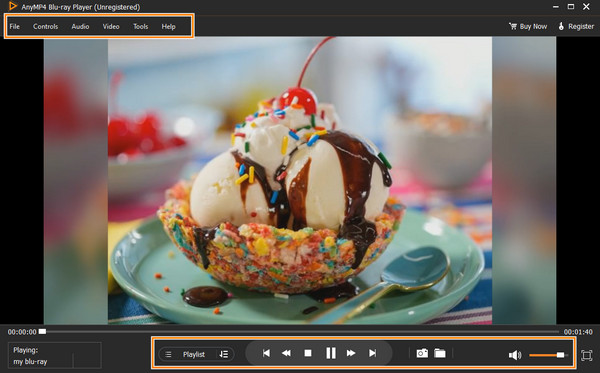The image size is (600, 373).
Task: Click the progress bar handle at start
Action: (42, 331)
